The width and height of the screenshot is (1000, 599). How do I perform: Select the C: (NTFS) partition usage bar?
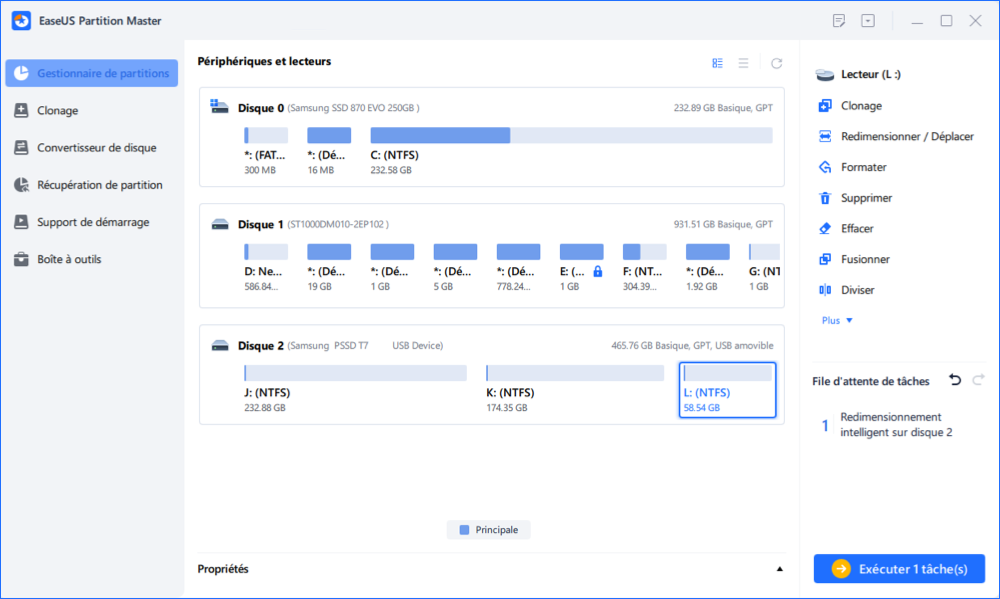[x=571, y=136]
